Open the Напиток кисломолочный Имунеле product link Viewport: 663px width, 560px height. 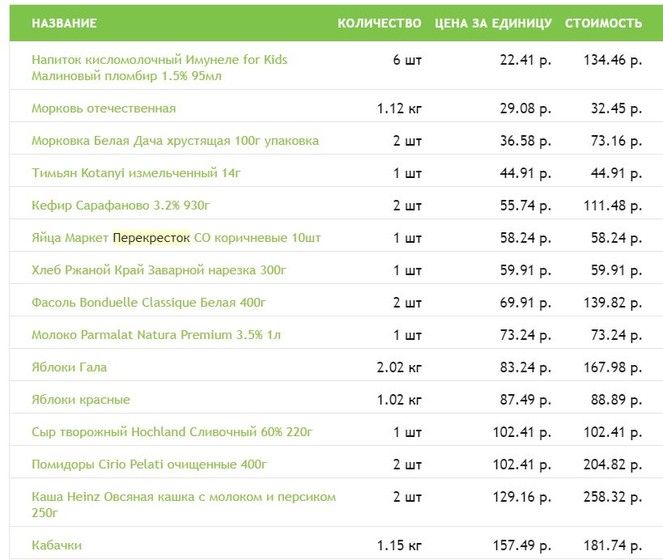[x=159, y=68]
